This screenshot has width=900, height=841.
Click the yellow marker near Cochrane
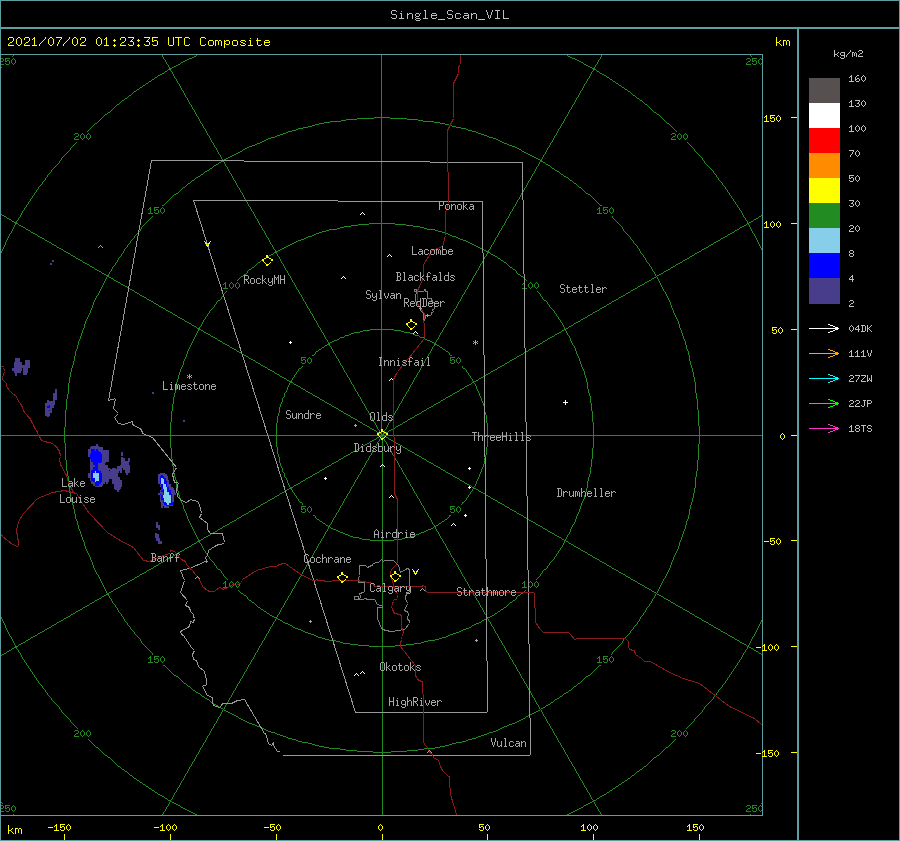(343, 578)
